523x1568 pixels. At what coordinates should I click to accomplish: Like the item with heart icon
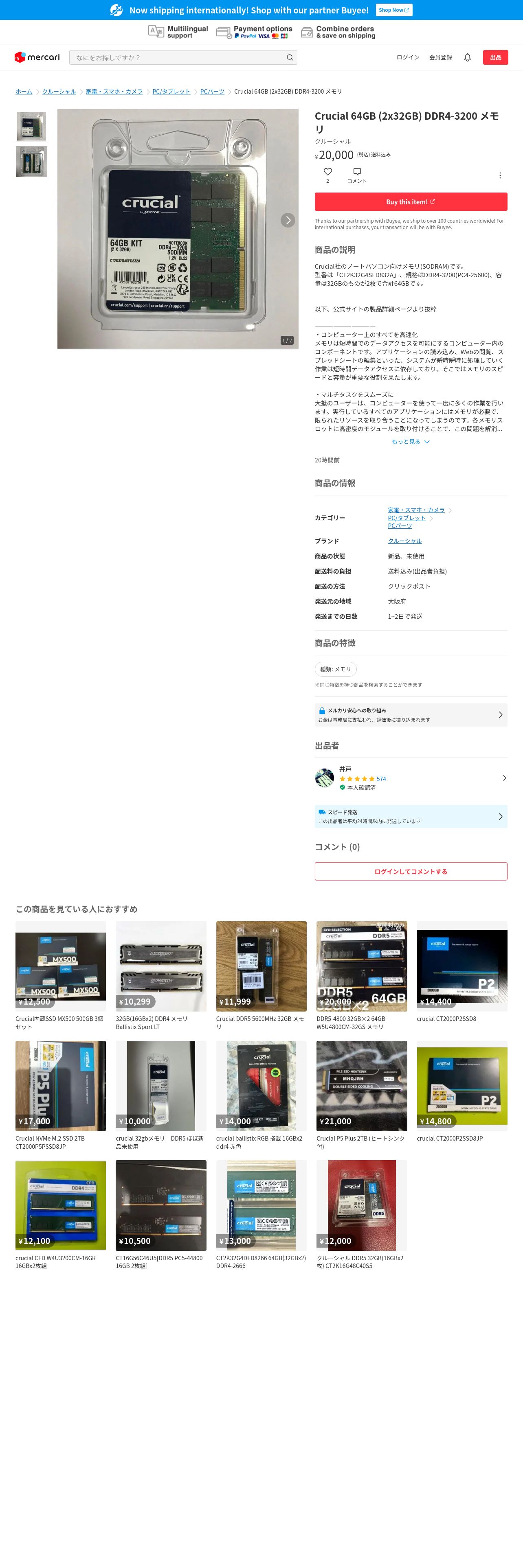click(x=327, y=172)
